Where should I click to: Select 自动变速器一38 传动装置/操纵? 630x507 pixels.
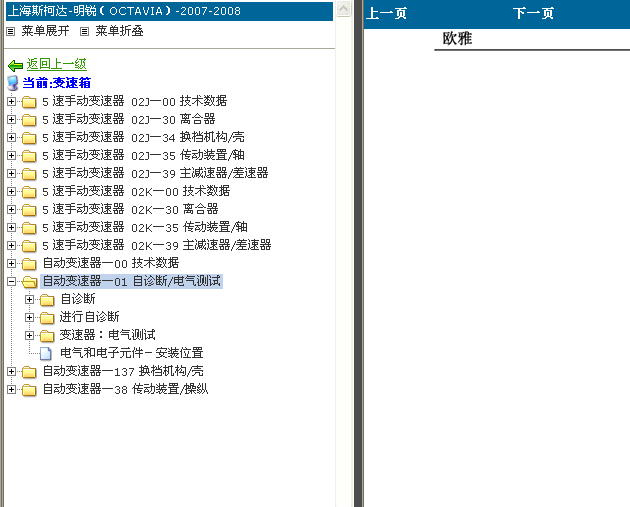[125, 389]
